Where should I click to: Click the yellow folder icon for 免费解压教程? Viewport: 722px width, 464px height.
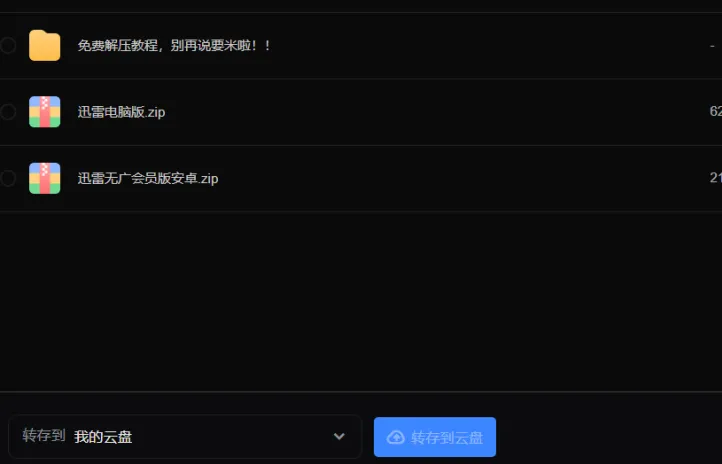tap(45, 46)
